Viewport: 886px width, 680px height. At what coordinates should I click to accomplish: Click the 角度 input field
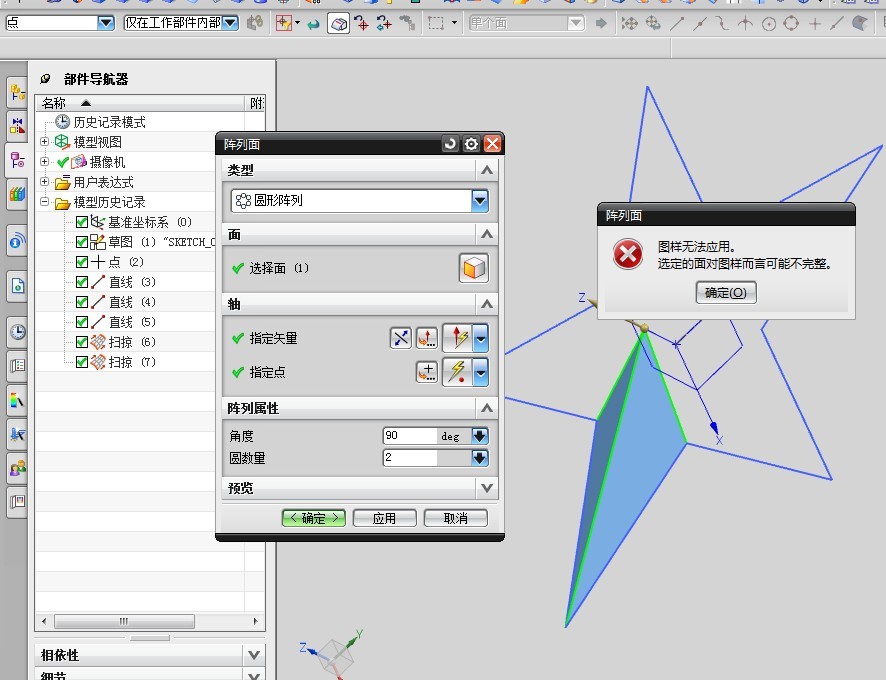(x=410, y=436)
